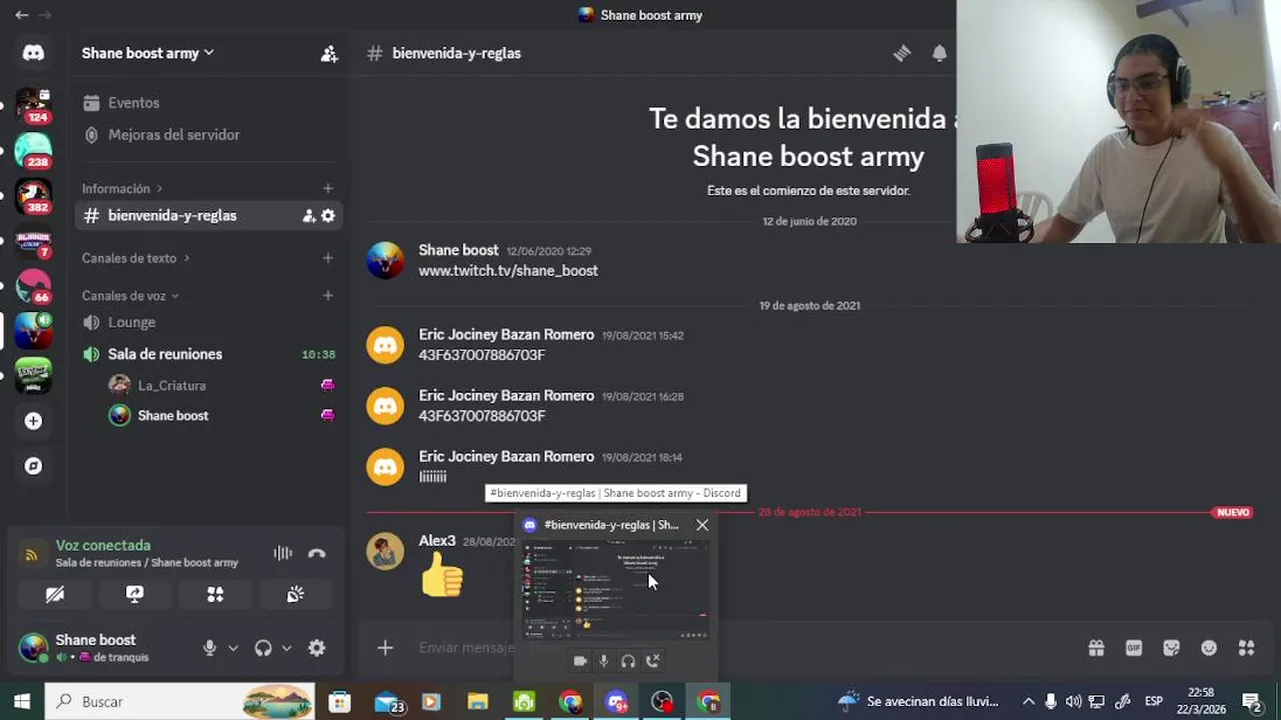Share your screen in voice panel
Image resolution: width=1281 pixels, height=720 pixels.
coord(135,594)
